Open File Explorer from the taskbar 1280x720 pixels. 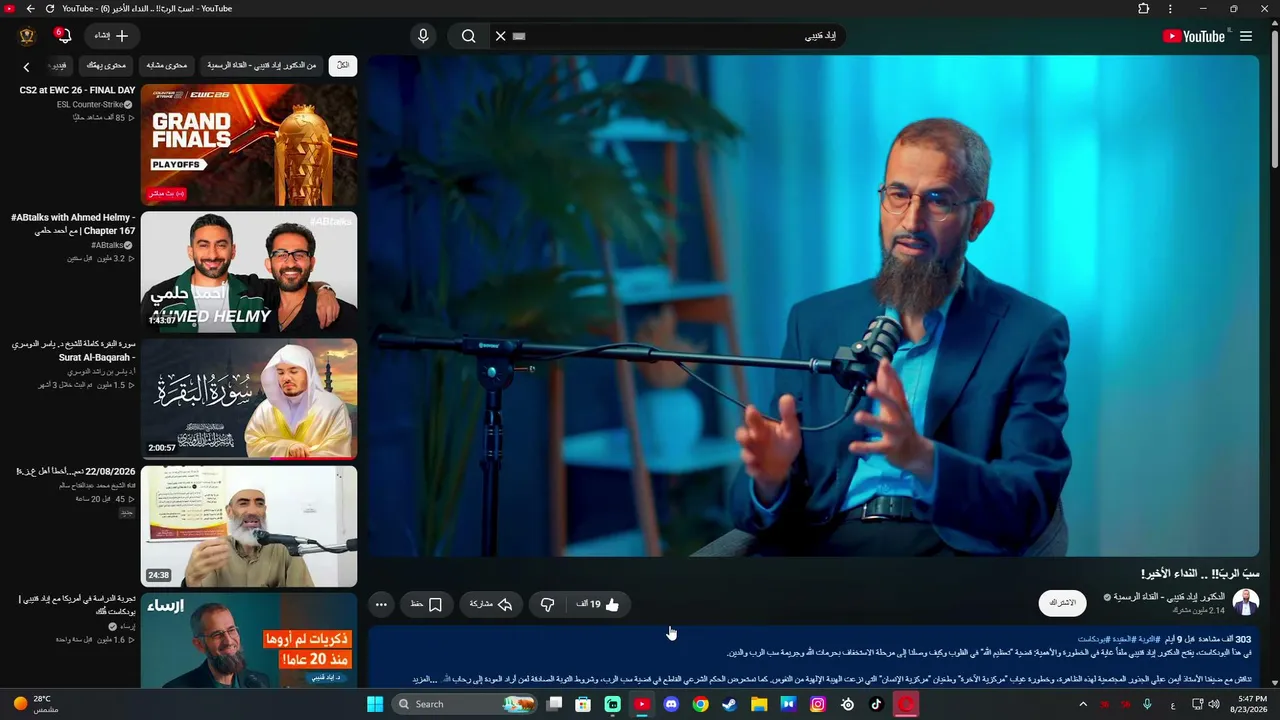click(759, 704)
